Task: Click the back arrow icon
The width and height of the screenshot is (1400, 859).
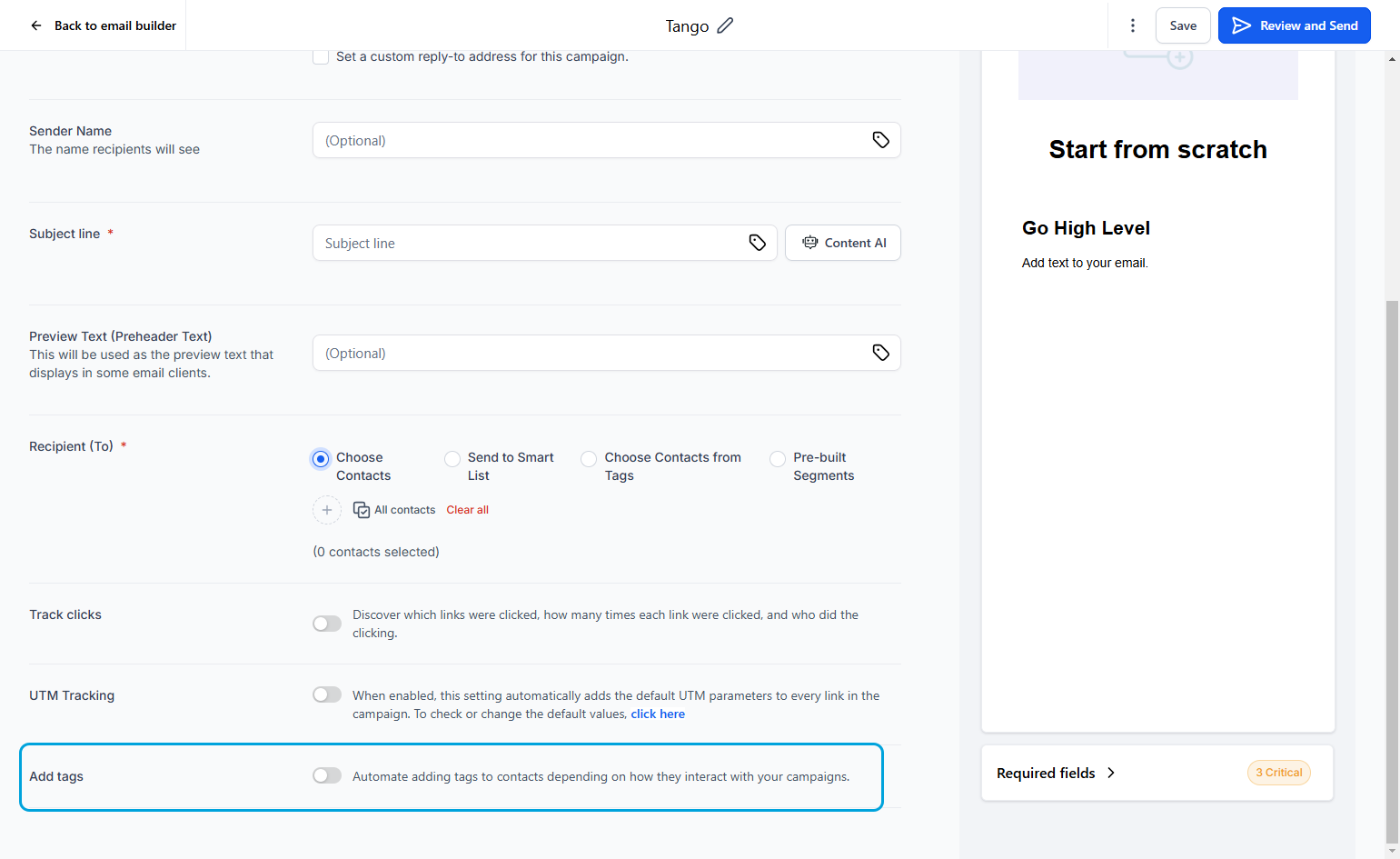Action: coord(36,25)
